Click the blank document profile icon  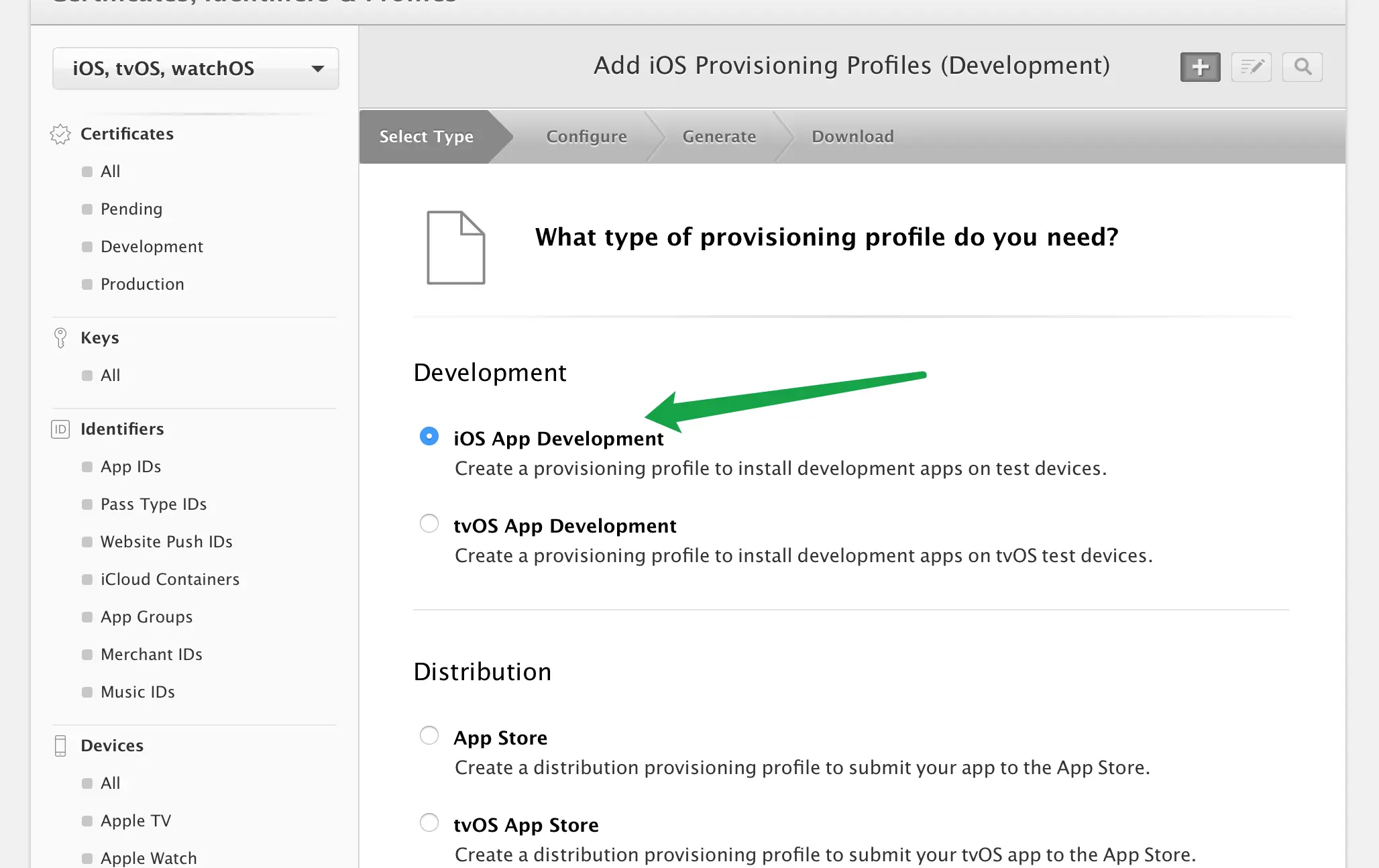click(455, 248)
